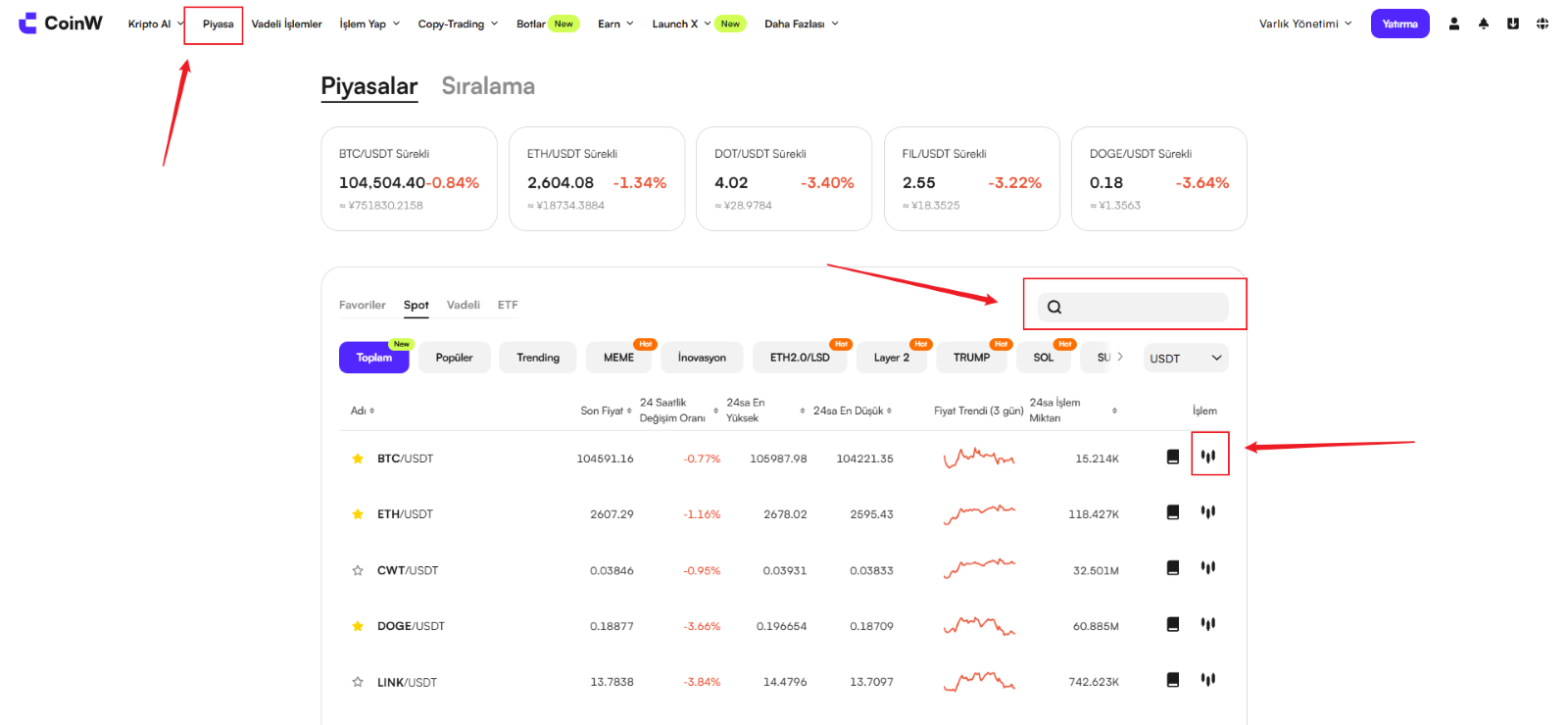Viewport: 1568px width, 725px height.
Task: Favorite LINK/USDT star
Action: 358,682
